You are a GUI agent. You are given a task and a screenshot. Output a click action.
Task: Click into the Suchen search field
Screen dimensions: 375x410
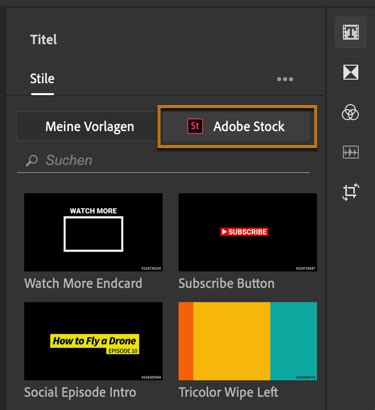tap(164, 160)
